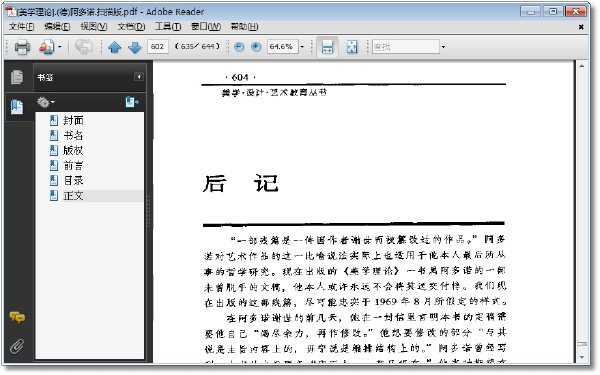600x375 pixels.
Task: Click the new bookmark icon in panel
Action: click(132, 102)
